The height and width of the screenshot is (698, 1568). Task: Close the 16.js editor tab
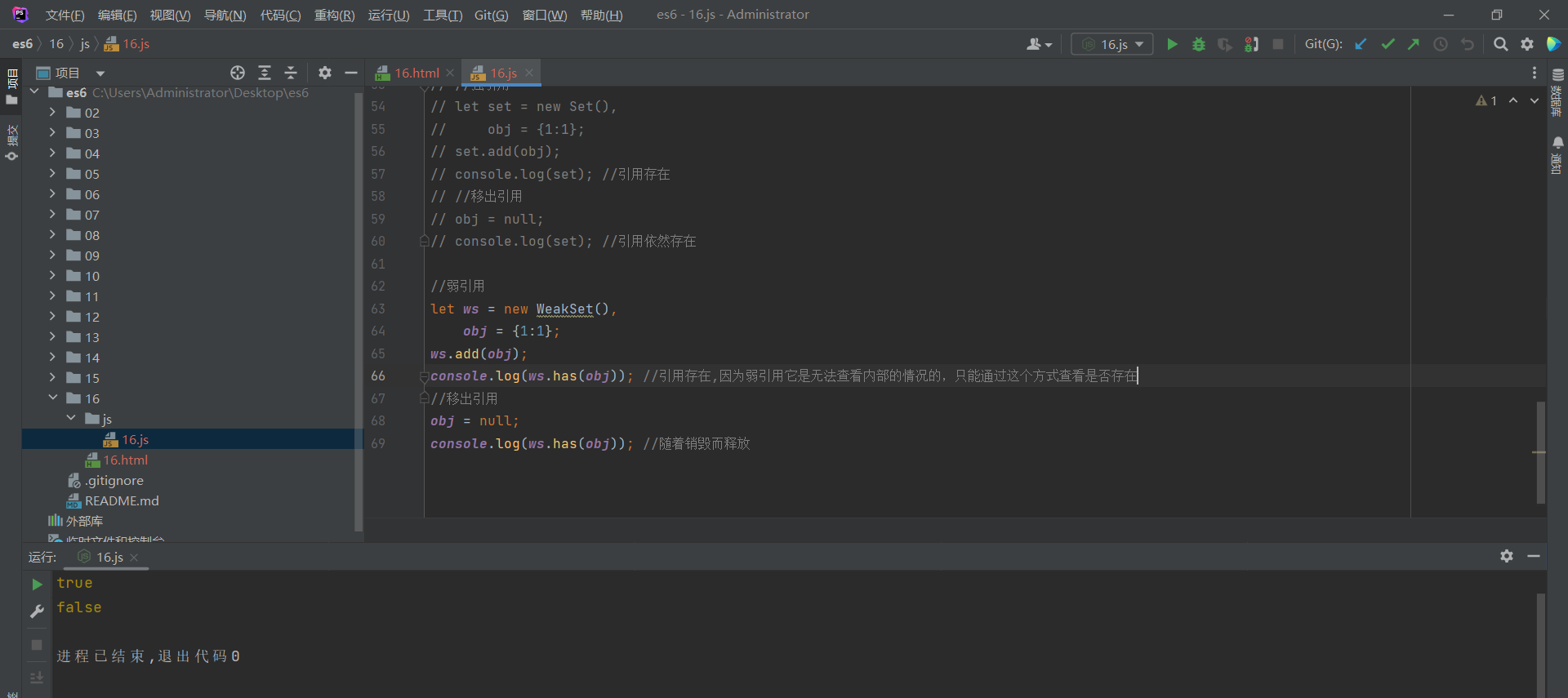click(x=529, y=73)
